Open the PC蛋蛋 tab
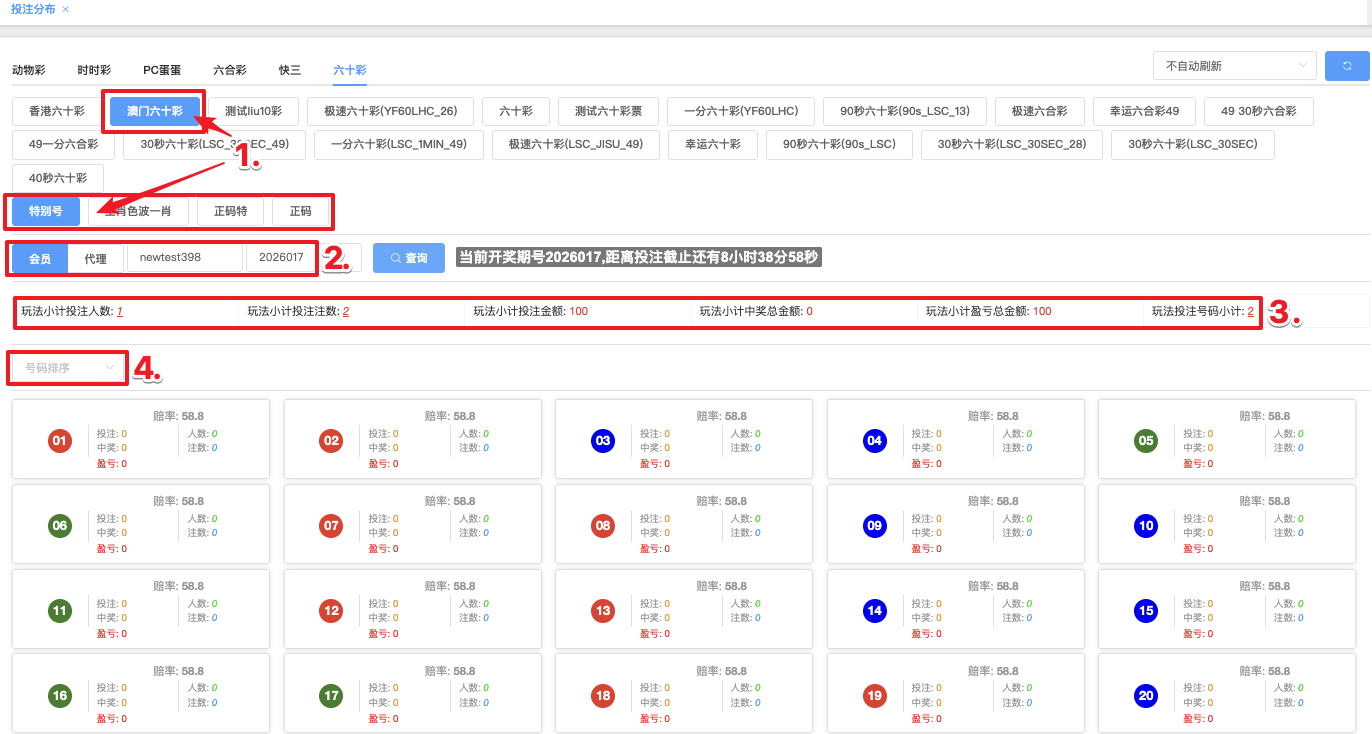 pyautogui.click(x=162, y=70)
